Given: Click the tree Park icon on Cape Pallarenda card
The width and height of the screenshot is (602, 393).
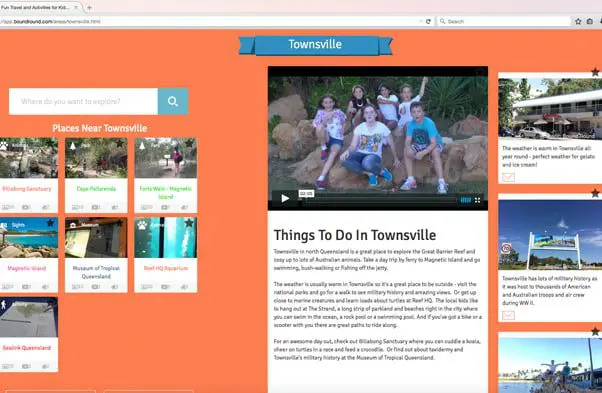Looking at the screenshot, I should pyautogui.click(x=73, y=145).
